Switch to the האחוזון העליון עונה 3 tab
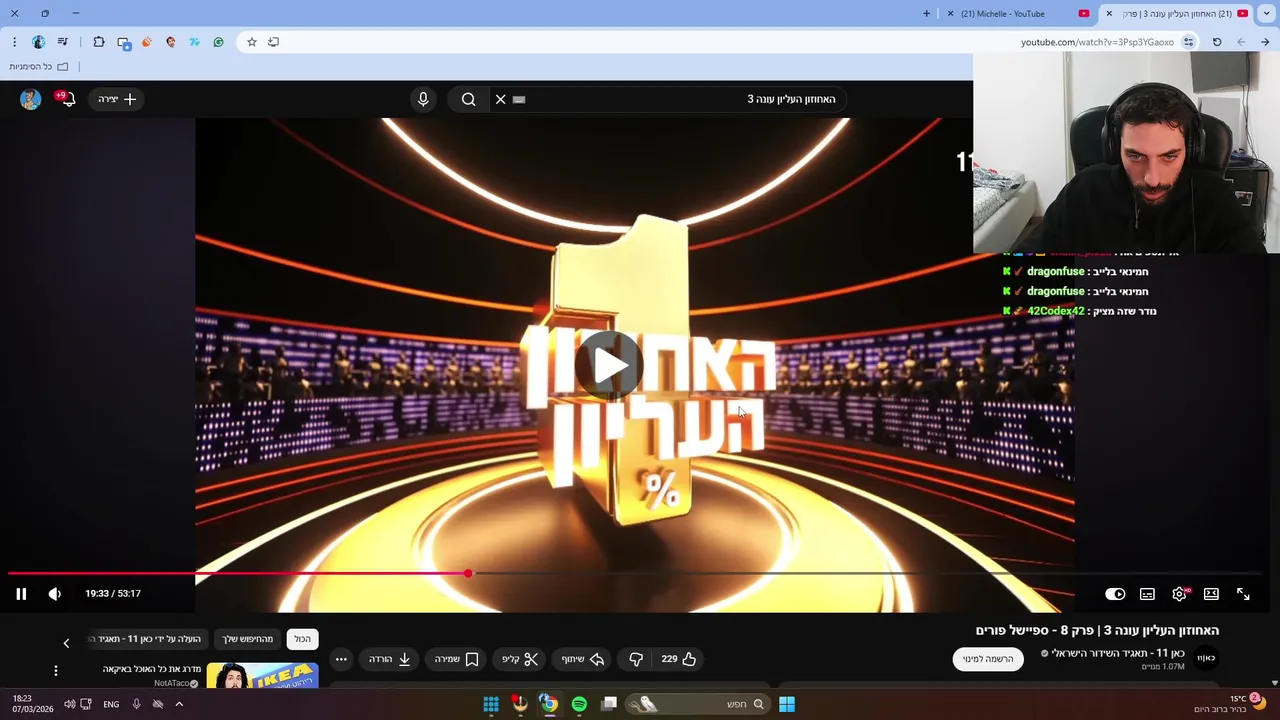The width and height of the screenshot is (1280, 720). 1177,14
